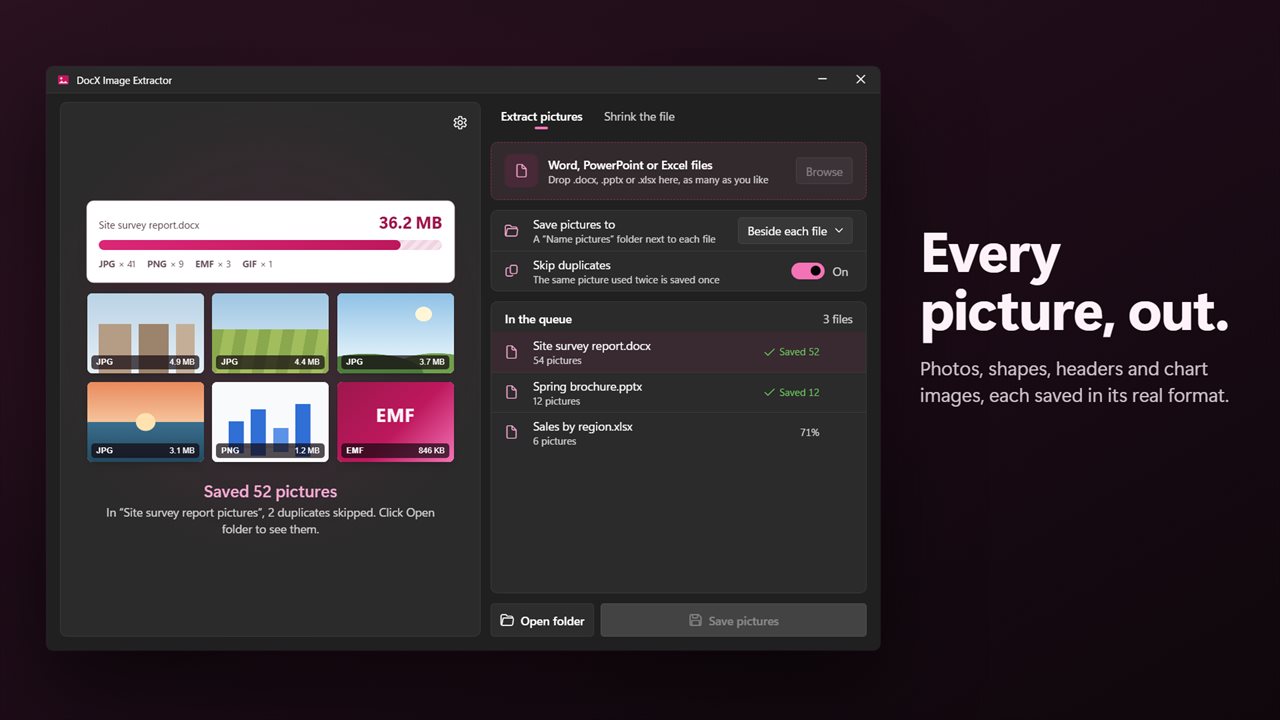The height and width of the screenshot is (720, 1280).
Task: Click the Save pictures button
Action: [x=733, y=621]
